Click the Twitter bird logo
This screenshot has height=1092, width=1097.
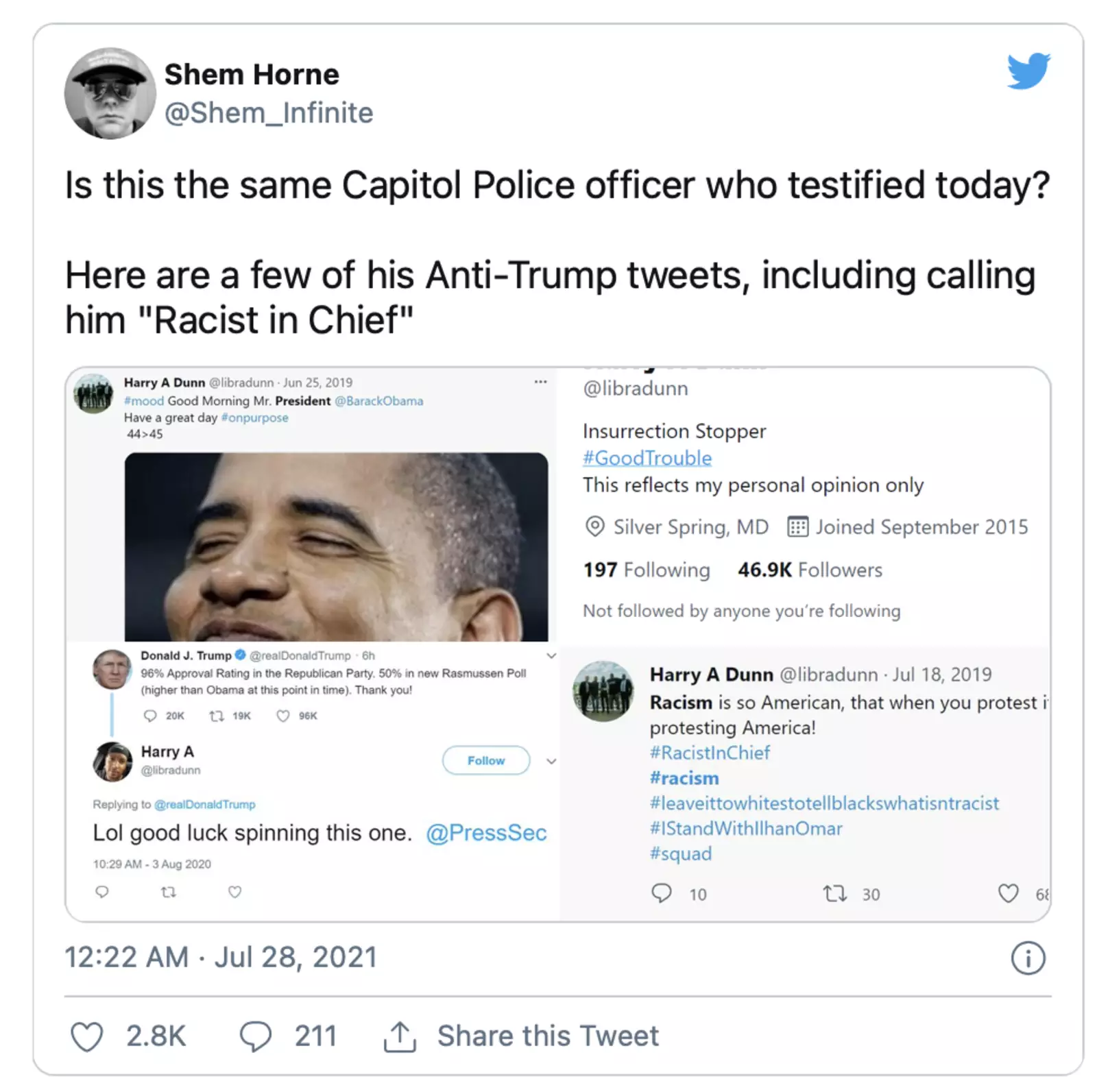(x=1028, y=71)
